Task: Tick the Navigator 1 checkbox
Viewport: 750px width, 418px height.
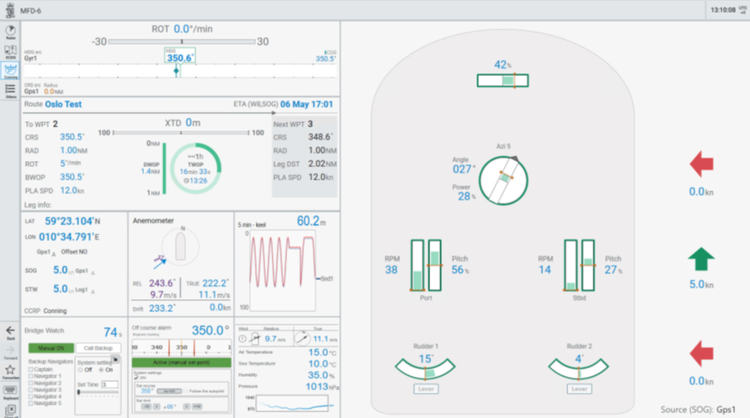Action: [x=31, y=376]
